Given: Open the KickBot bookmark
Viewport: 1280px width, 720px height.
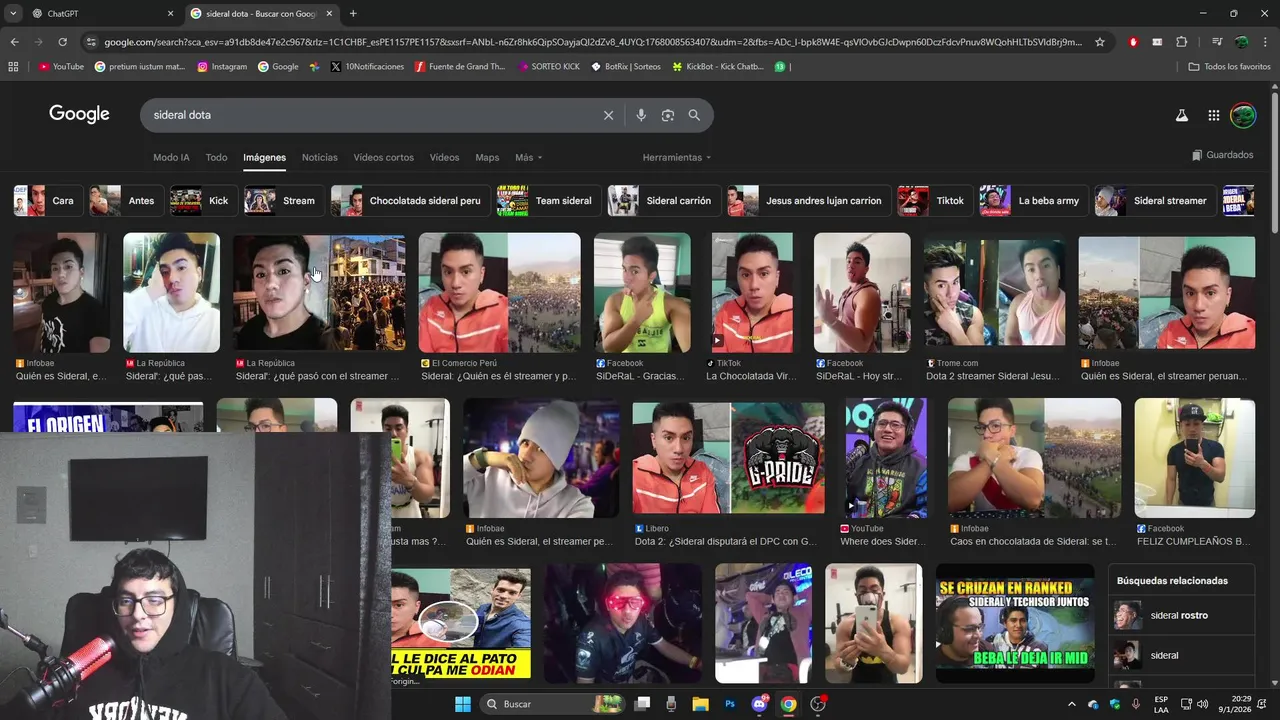Looking at the screenshot, I should pyautogui.click(x=717, y=67).
